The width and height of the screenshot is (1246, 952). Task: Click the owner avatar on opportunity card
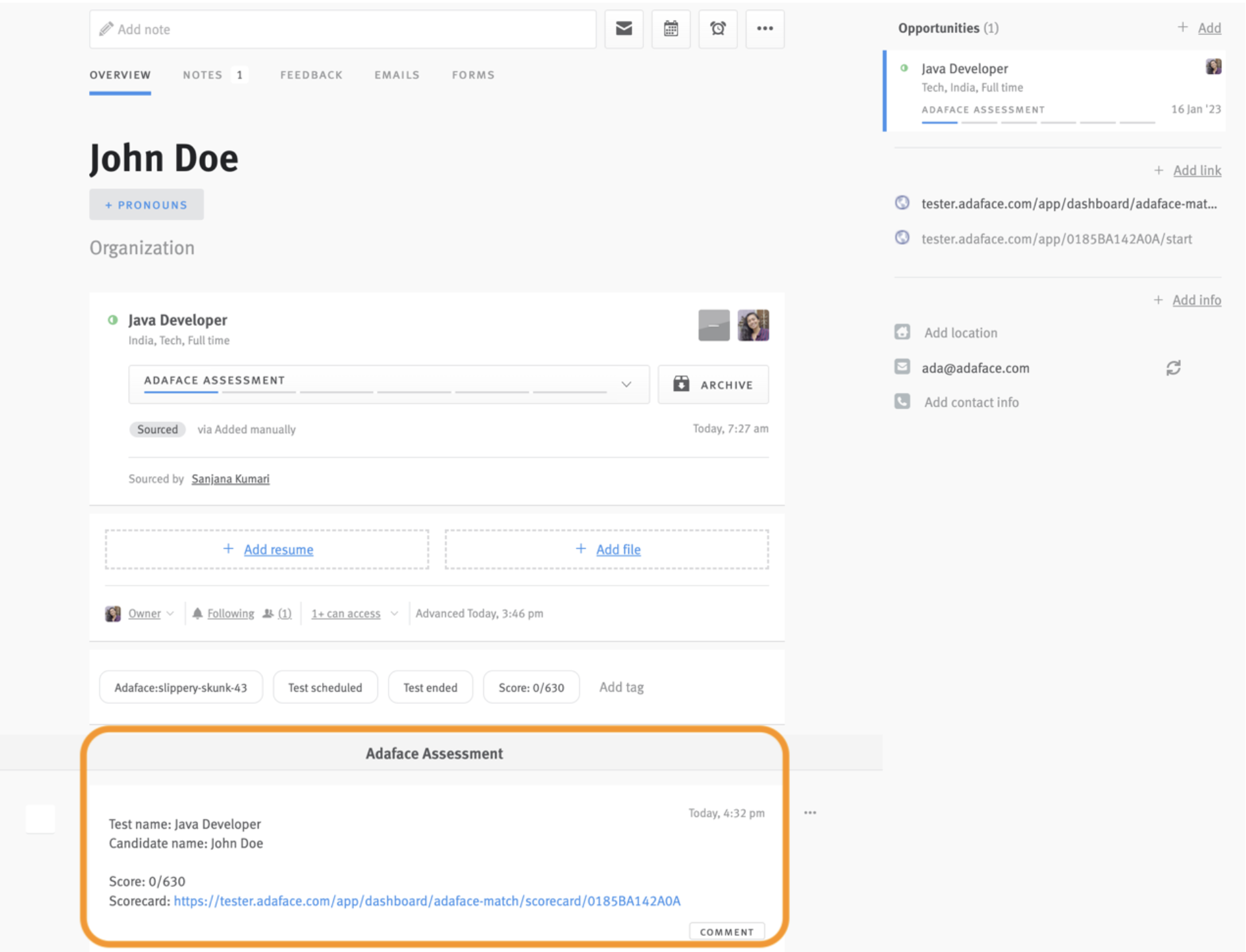tap(1213, 66)
